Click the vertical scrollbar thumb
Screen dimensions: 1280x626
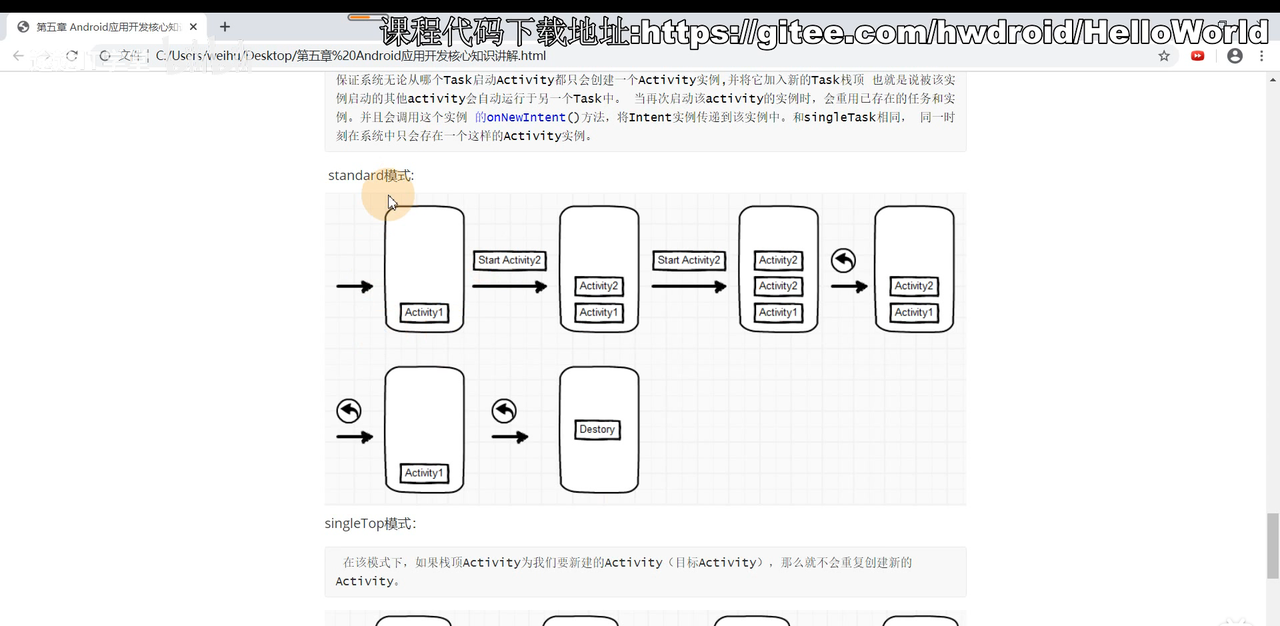(x=1273, y=545)
